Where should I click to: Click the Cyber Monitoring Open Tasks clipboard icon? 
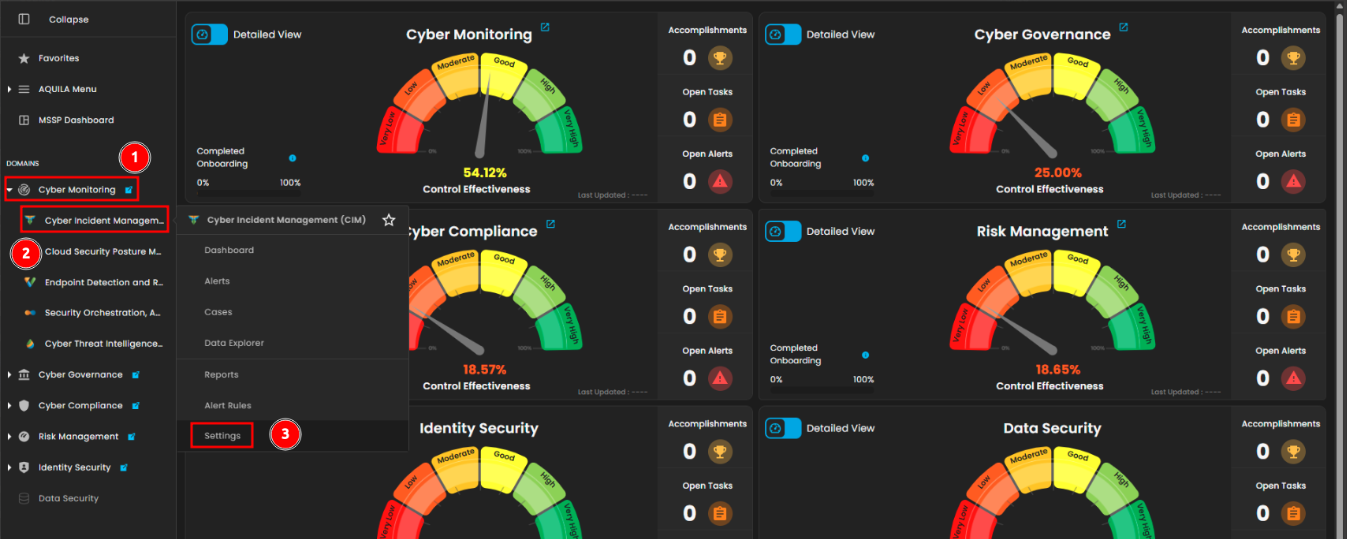click(720, 120)
